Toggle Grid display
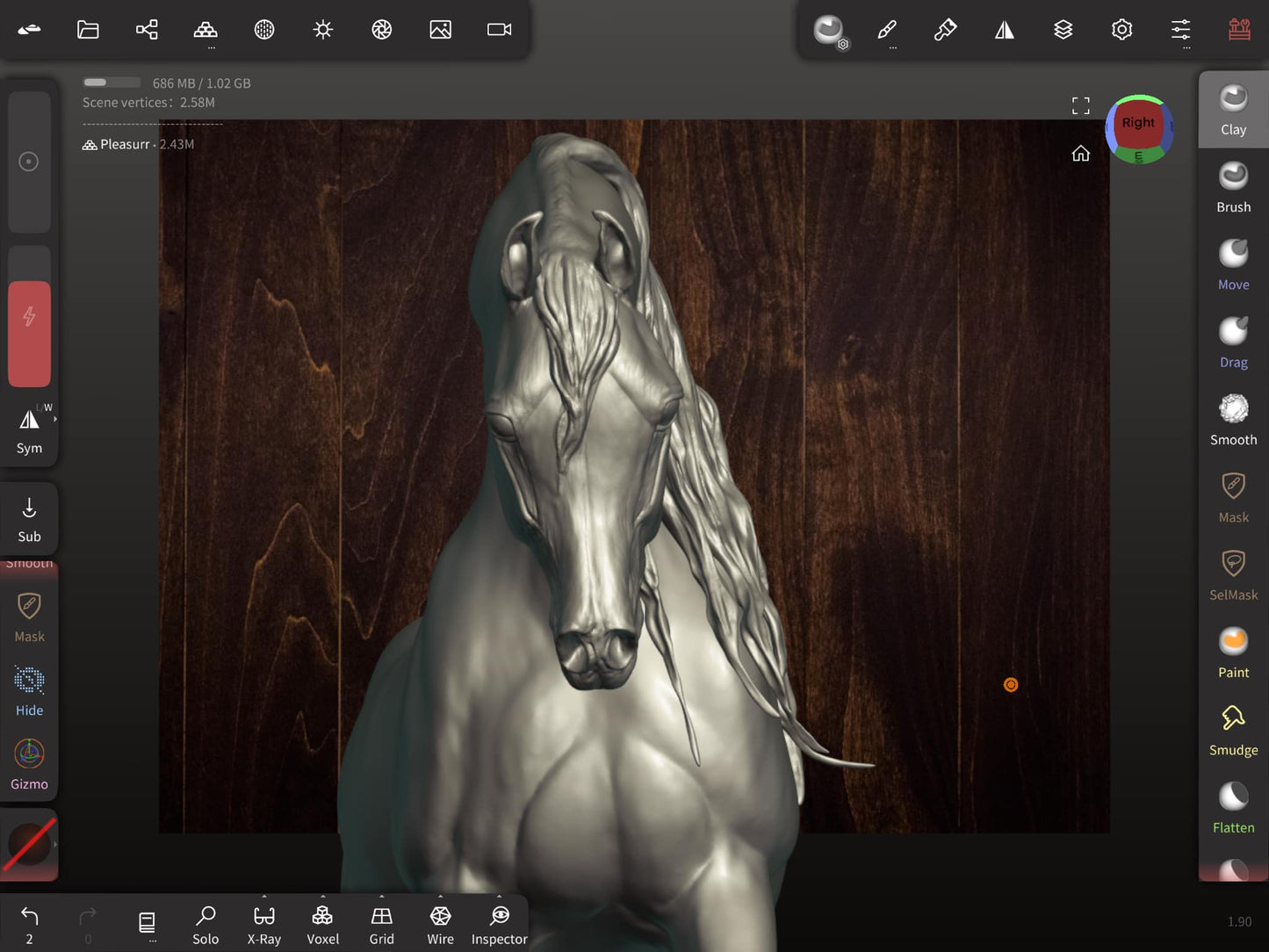1269x952 pixels. tap(382, 925)
